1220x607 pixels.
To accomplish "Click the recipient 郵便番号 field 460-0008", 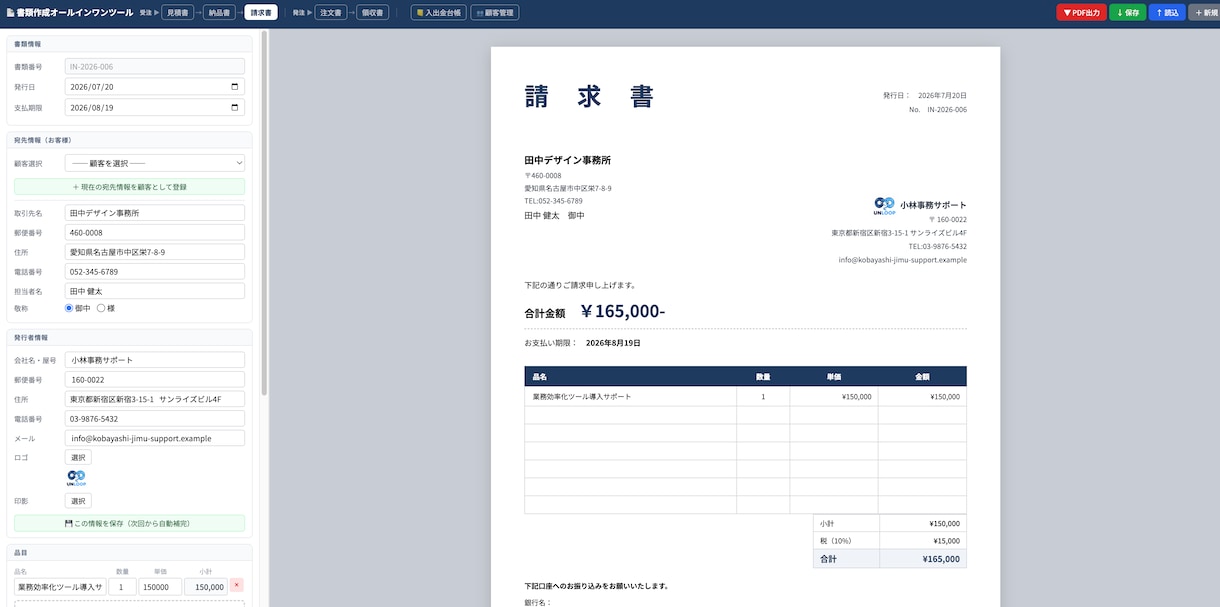I will pyautogui.click(x=155, y=232).
